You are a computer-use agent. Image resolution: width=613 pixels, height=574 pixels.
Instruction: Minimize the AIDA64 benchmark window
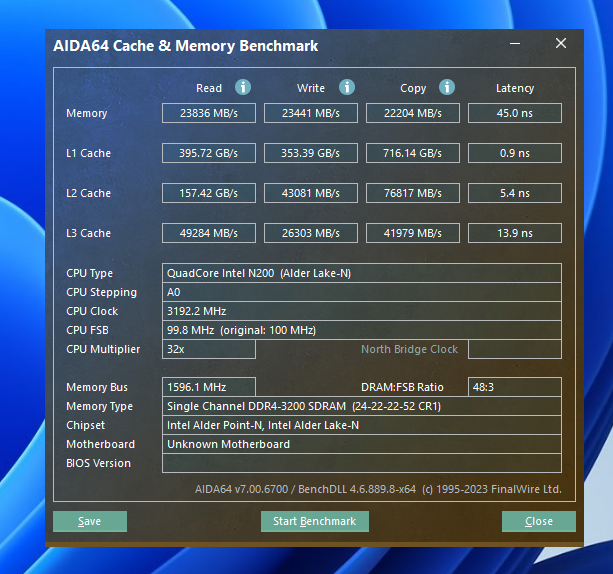pos(515,43)
